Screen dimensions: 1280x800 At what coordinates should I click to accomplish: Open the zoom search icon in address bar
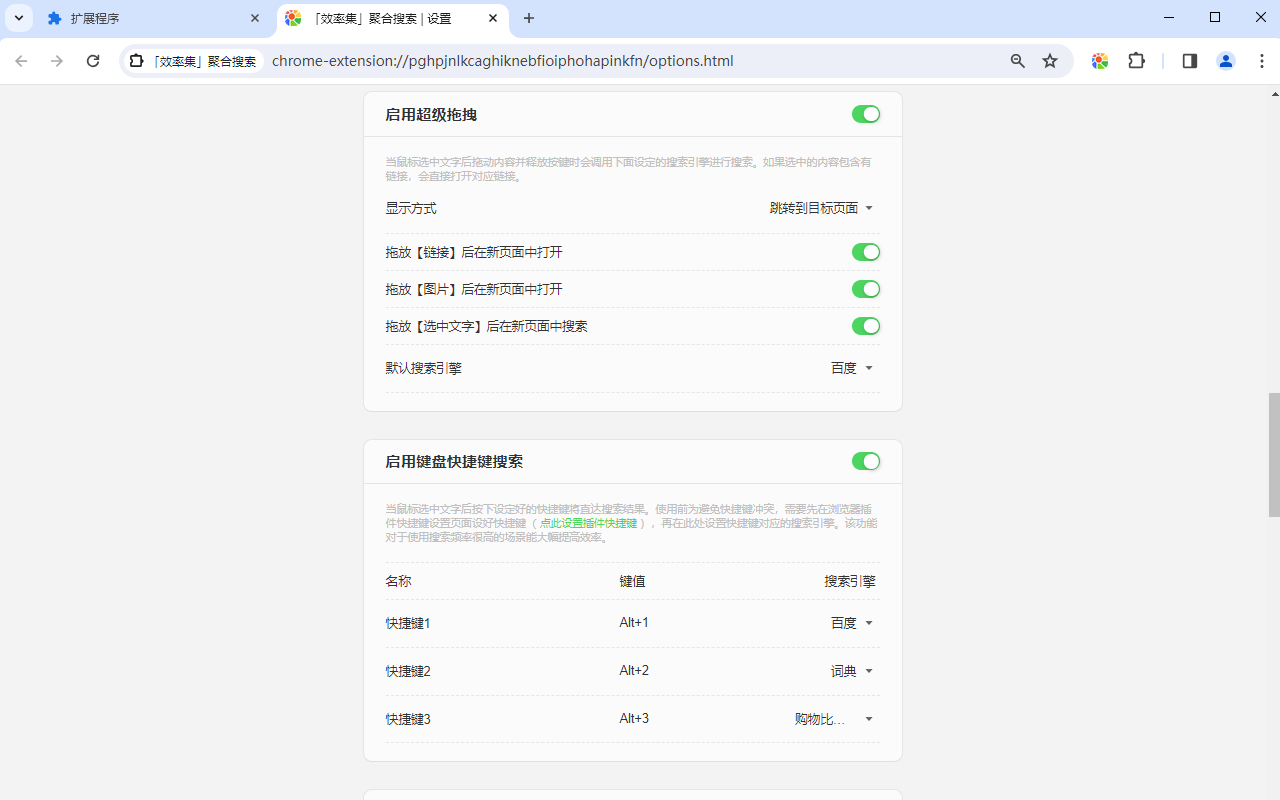(x=1017, y=61)
